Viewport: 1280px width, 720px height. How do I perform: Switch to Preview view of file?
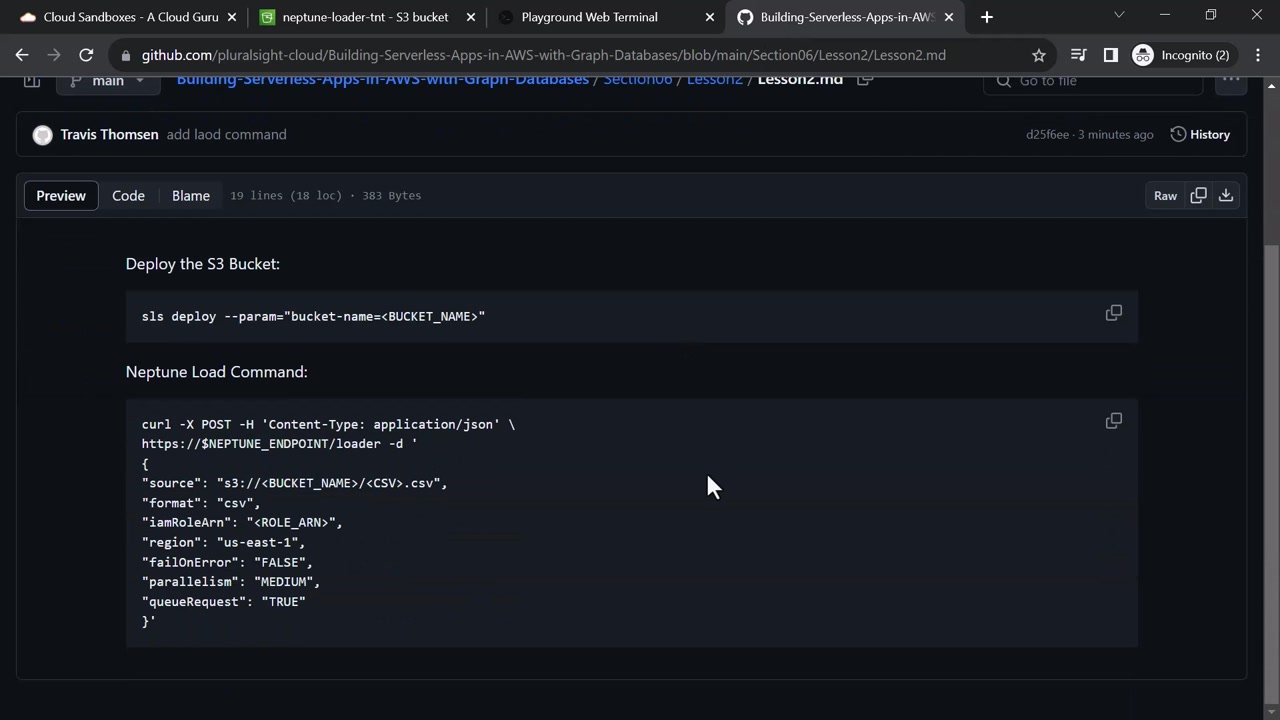(x=61, y=196)
